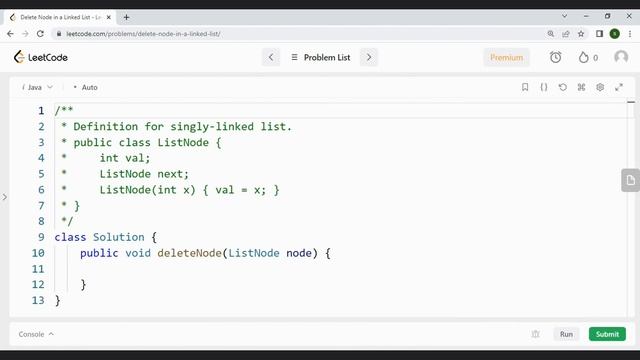Click the debugger icon next to Run
The height and width of the screenshot is (360, 640).
[x=536, y=334]
